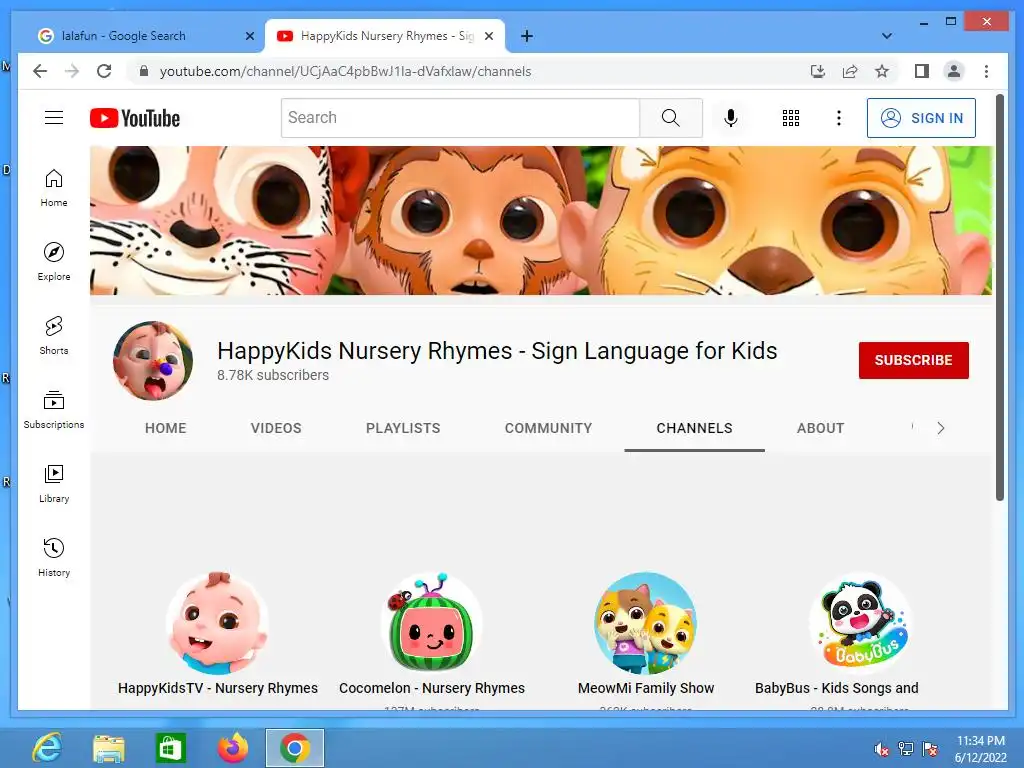Screen dimensions: 1024x768
Task: Go to Home in the sidebar
Action: coord(54,188)
